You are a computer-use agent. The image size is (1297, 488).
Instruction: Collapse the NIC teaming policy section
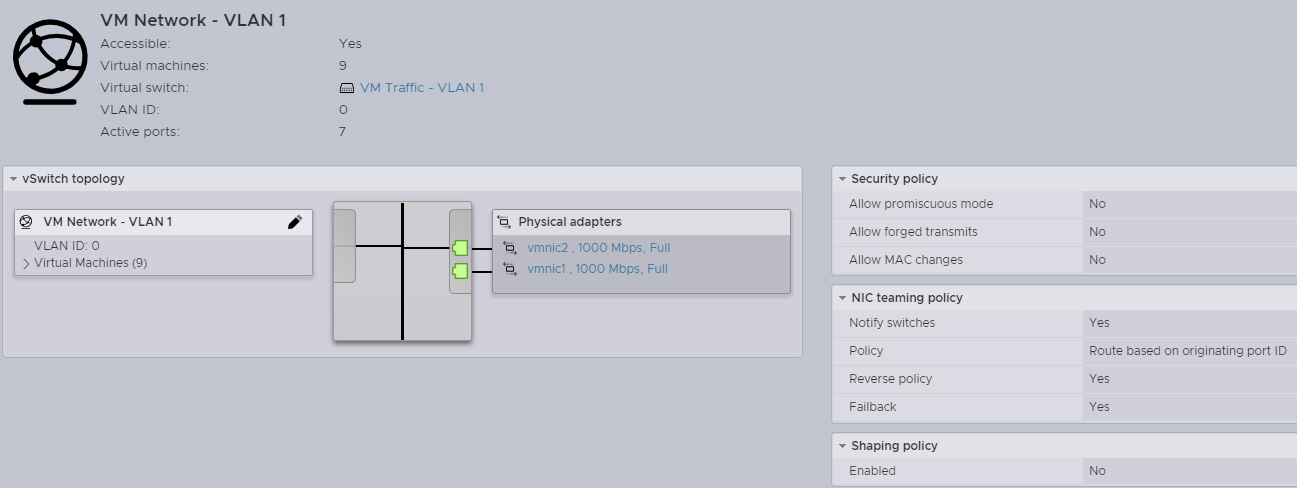coord(841,298)
